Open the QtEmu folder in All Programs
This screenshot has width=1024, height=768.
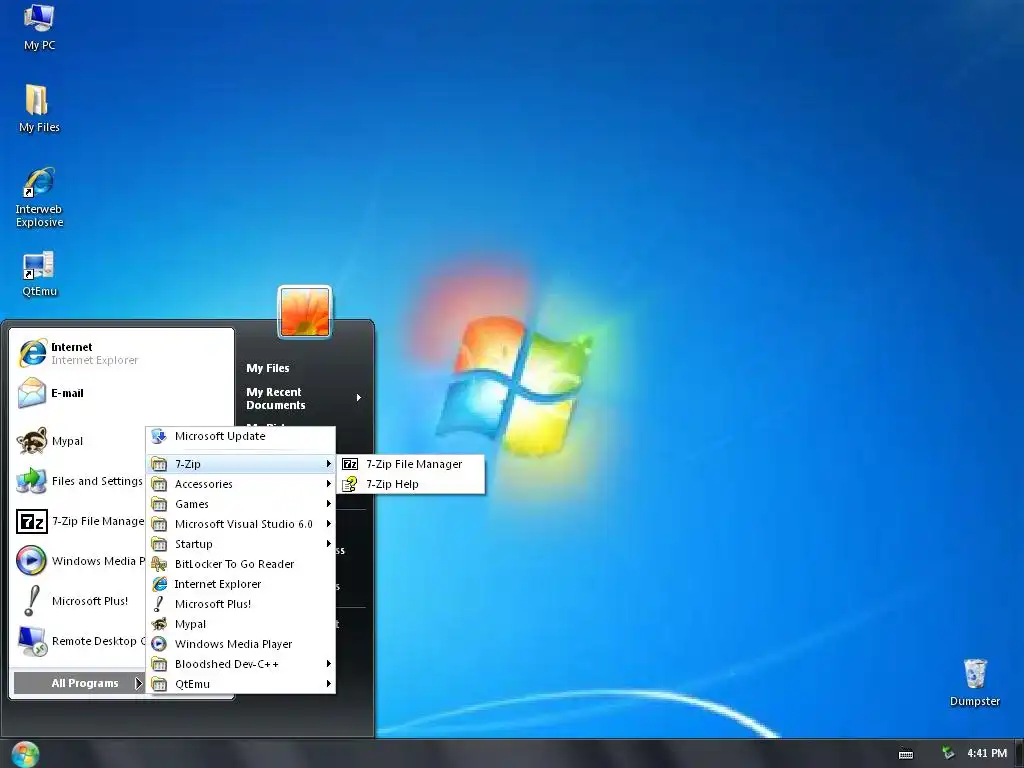coord(240,684)
